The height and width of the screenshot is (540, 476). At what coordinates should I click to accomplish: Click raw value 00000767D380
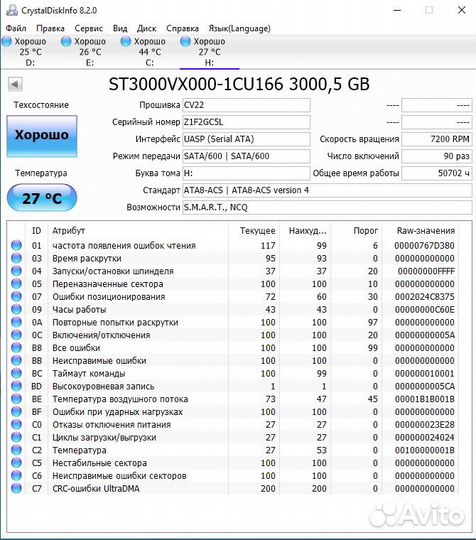click(425, 246)
